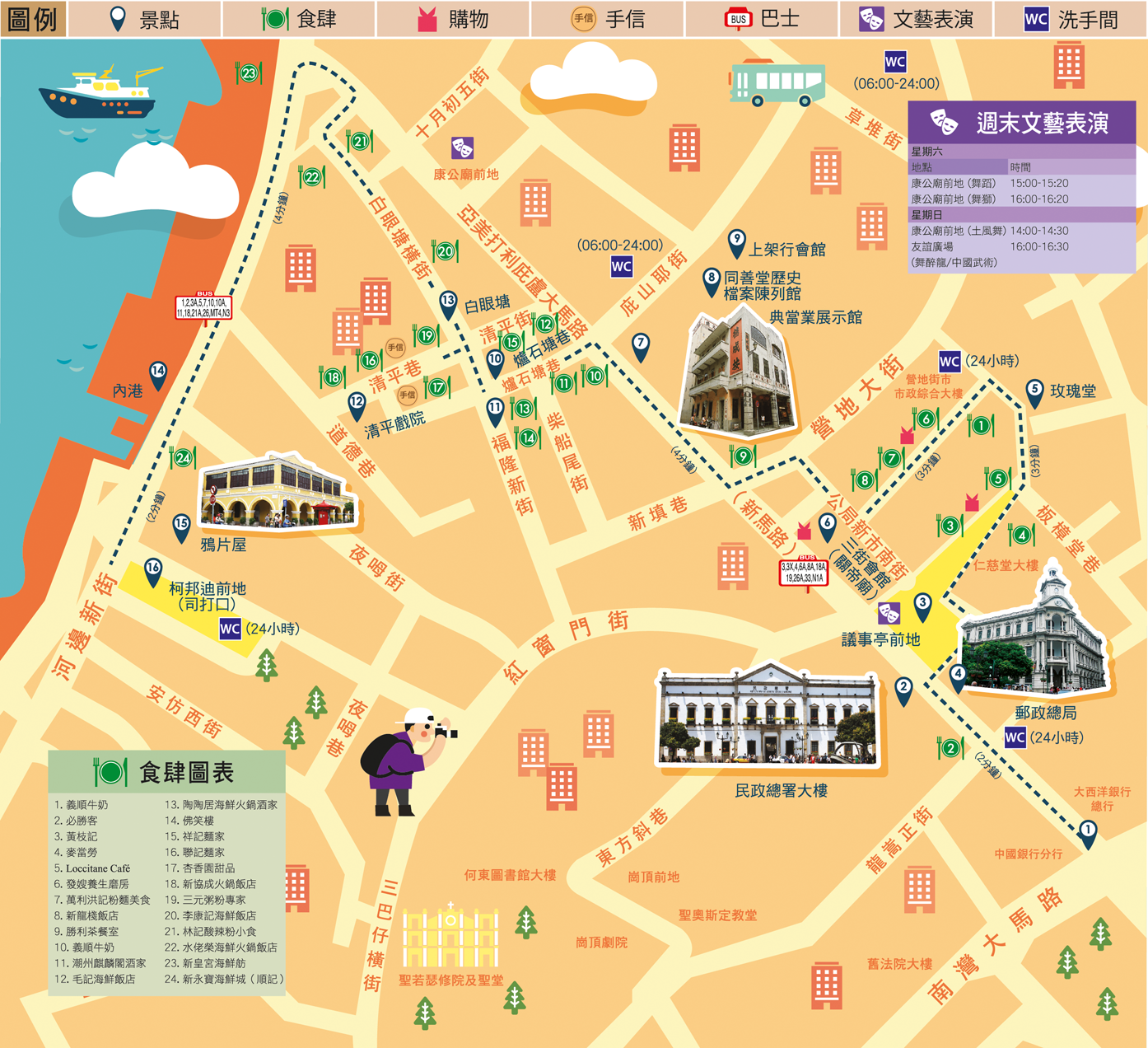The height and width of the screenshot is (1048, 1148).
Task: Select the green bus illustration
Action: point(778,82)
